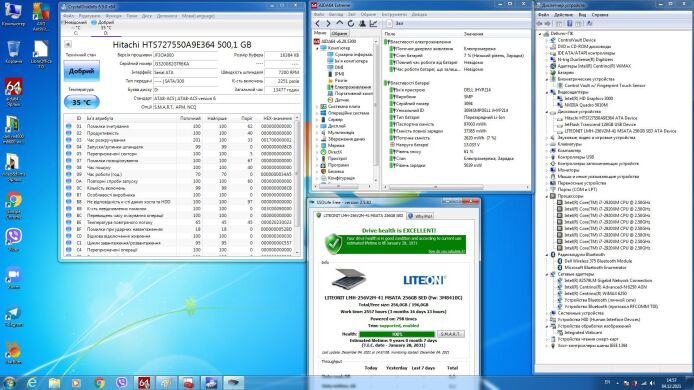Expand IDE ATA/ATAPI controllers node
Viewport: 694px width, 390px height.
tap(547, 53)
